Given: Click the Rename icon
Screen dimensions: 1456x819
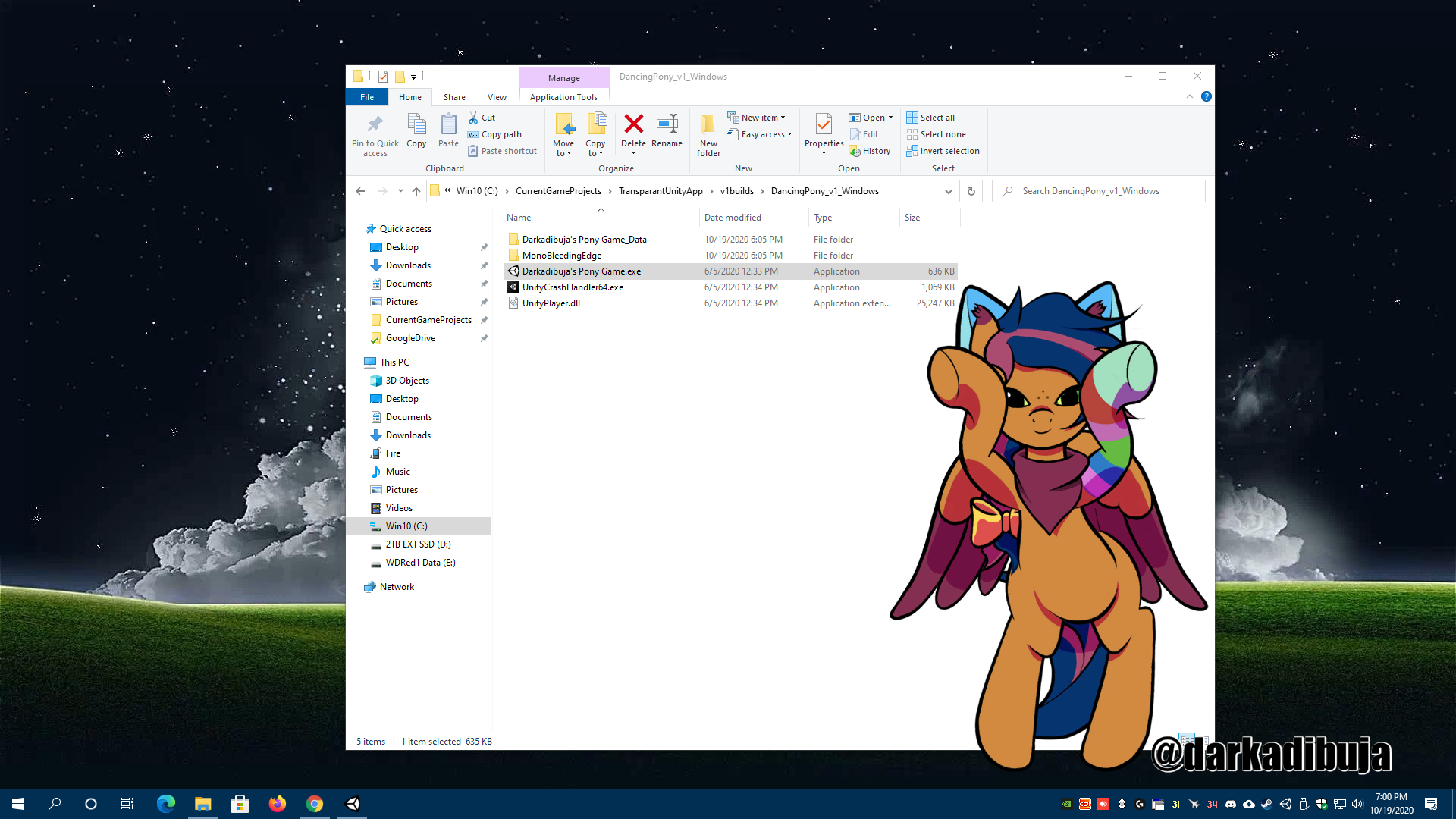Looking at the screenshot, I should pos(667,124).
